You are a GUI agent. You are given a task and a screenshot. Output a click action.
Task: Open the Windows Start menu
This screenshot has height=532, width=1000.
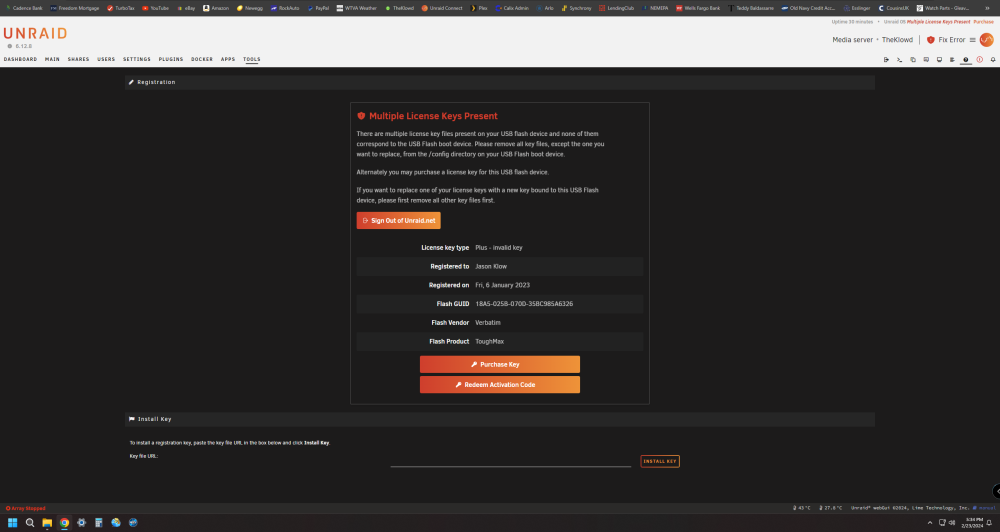12,522
